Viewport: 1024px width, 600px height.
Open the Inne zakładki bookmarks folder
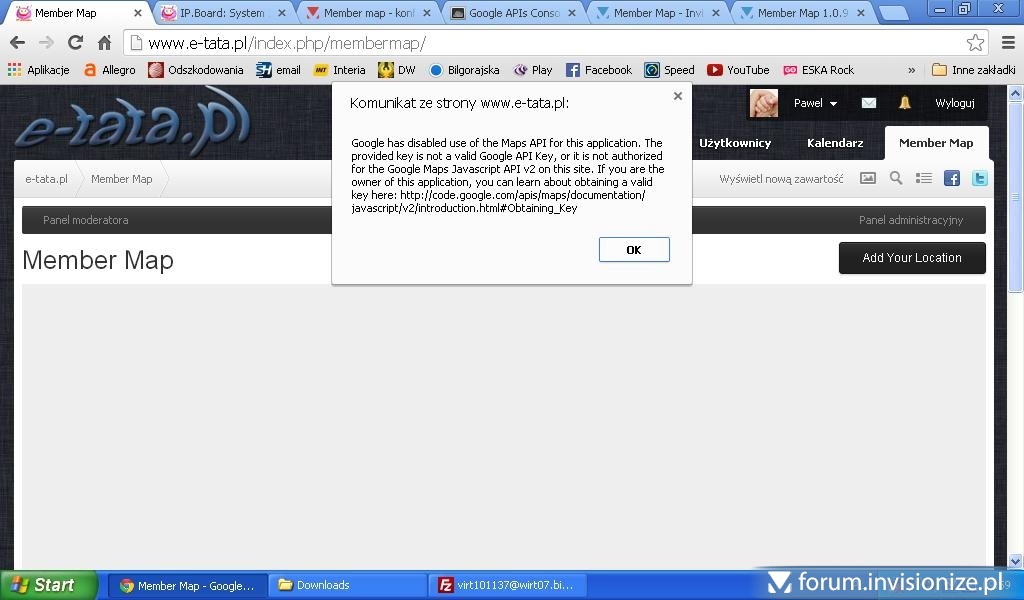coord(973,70)
